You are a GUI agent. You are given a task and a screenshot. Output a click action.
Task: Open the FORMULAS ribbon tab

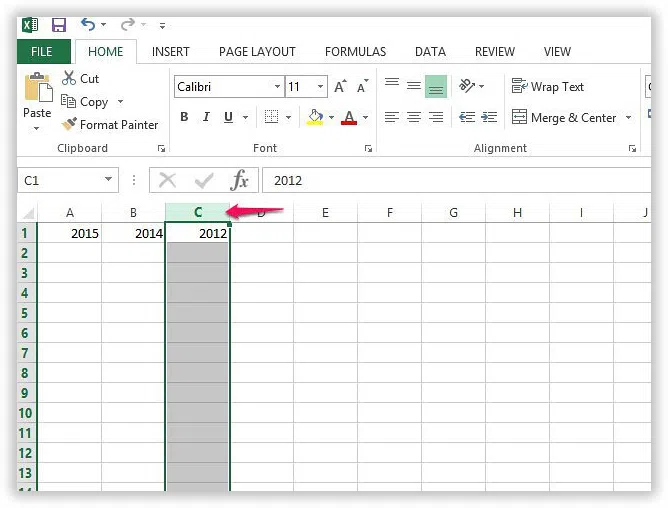(x=355, y=52)
